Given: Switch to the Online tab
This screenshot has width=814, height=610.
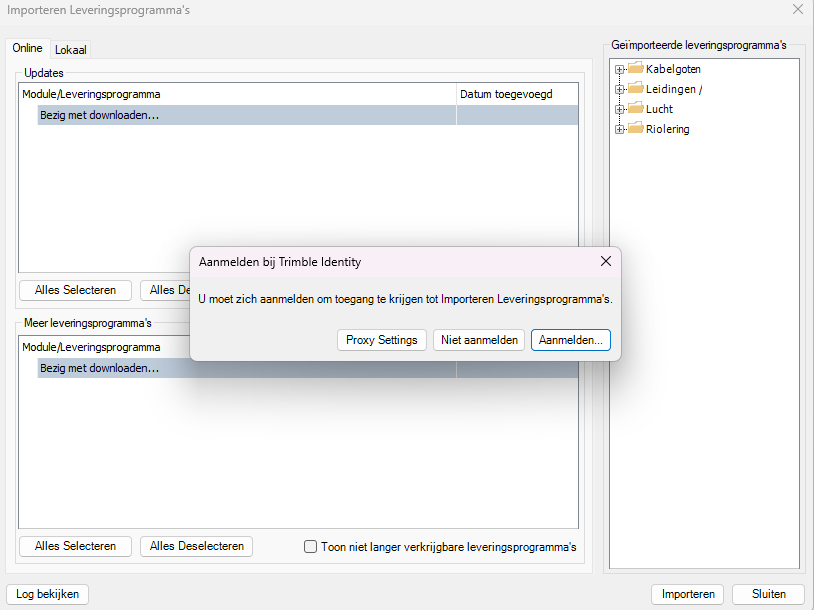Looking at the screenshot, I should (28, 48).
